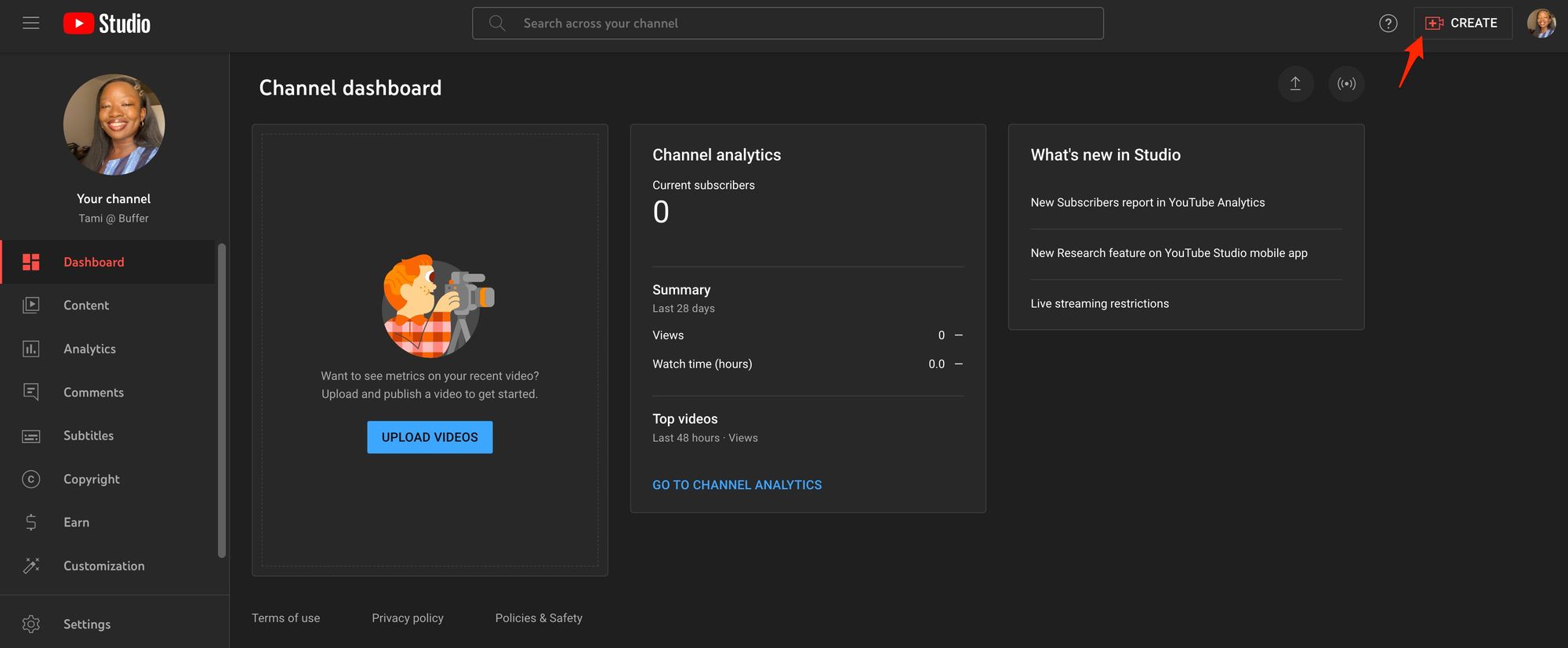
Task: Open the CREATE button menu
Action: 1462,24
